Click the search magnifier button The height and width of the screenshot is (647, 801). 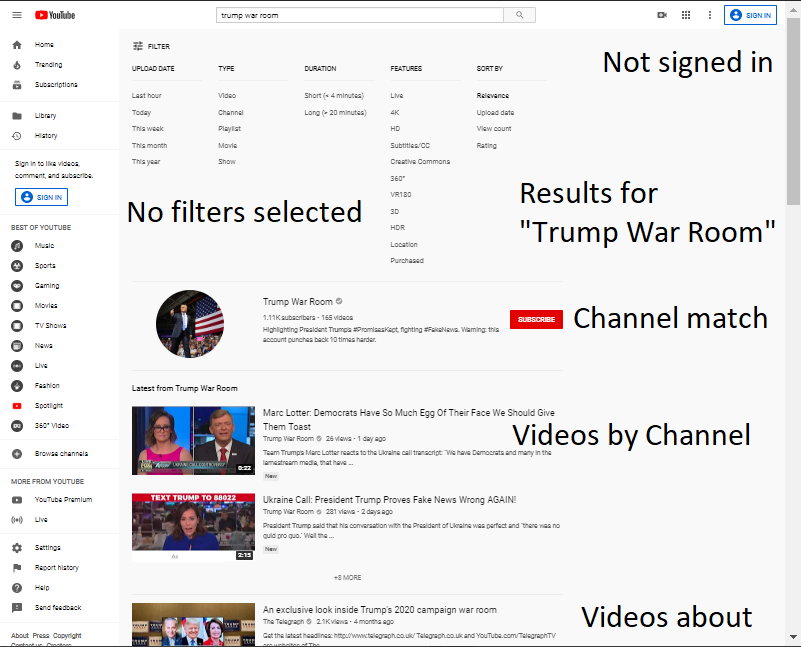tap(520, 15)
